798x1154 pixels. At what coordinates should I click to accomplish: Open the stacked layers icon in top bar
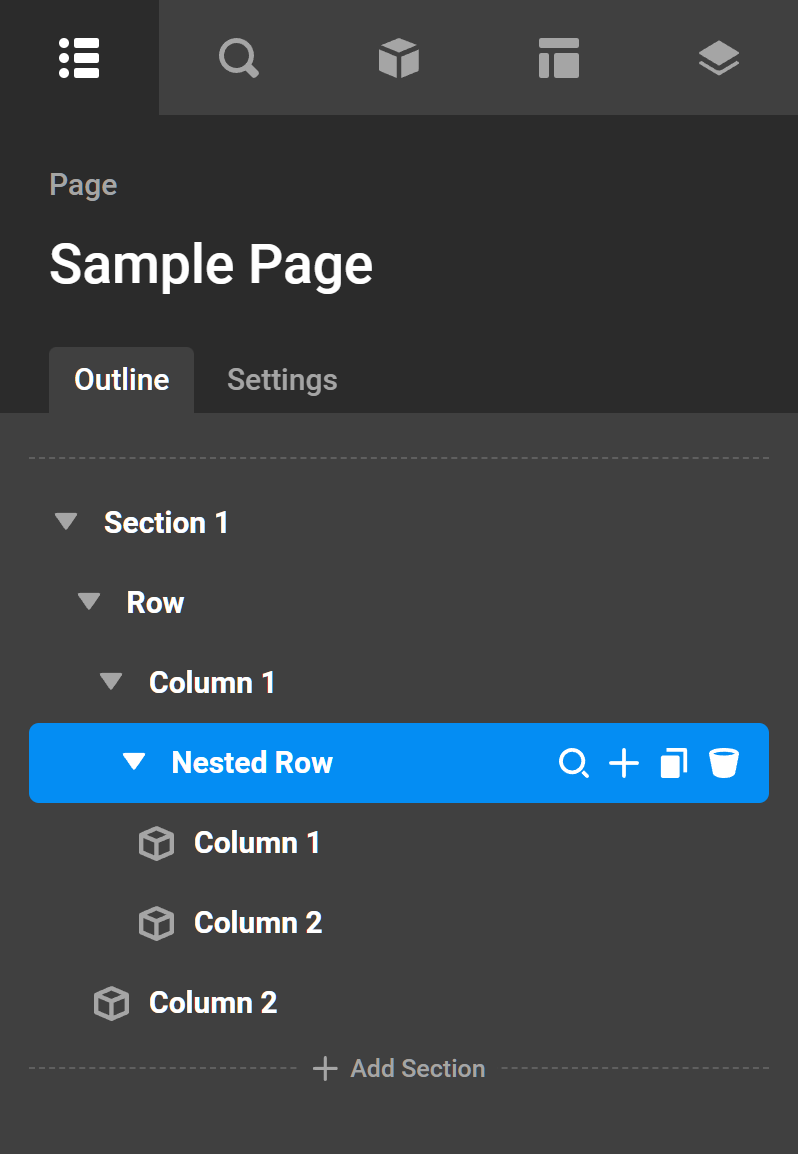point(718,58)
